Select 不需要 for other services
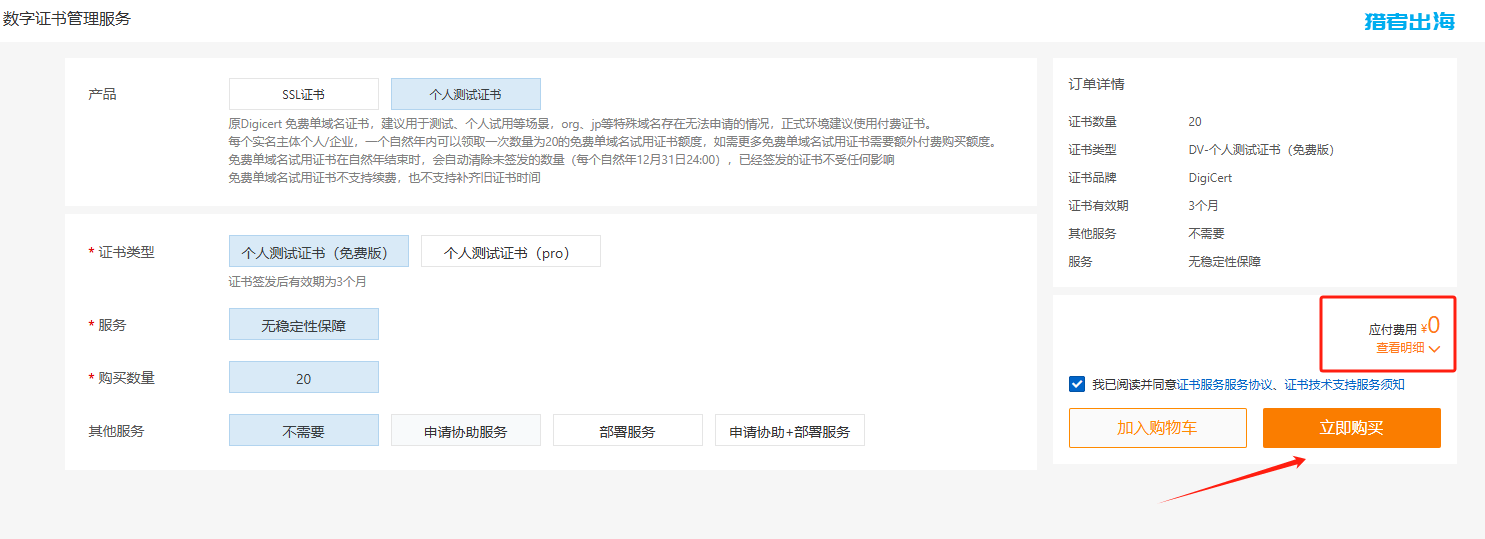 304,431
